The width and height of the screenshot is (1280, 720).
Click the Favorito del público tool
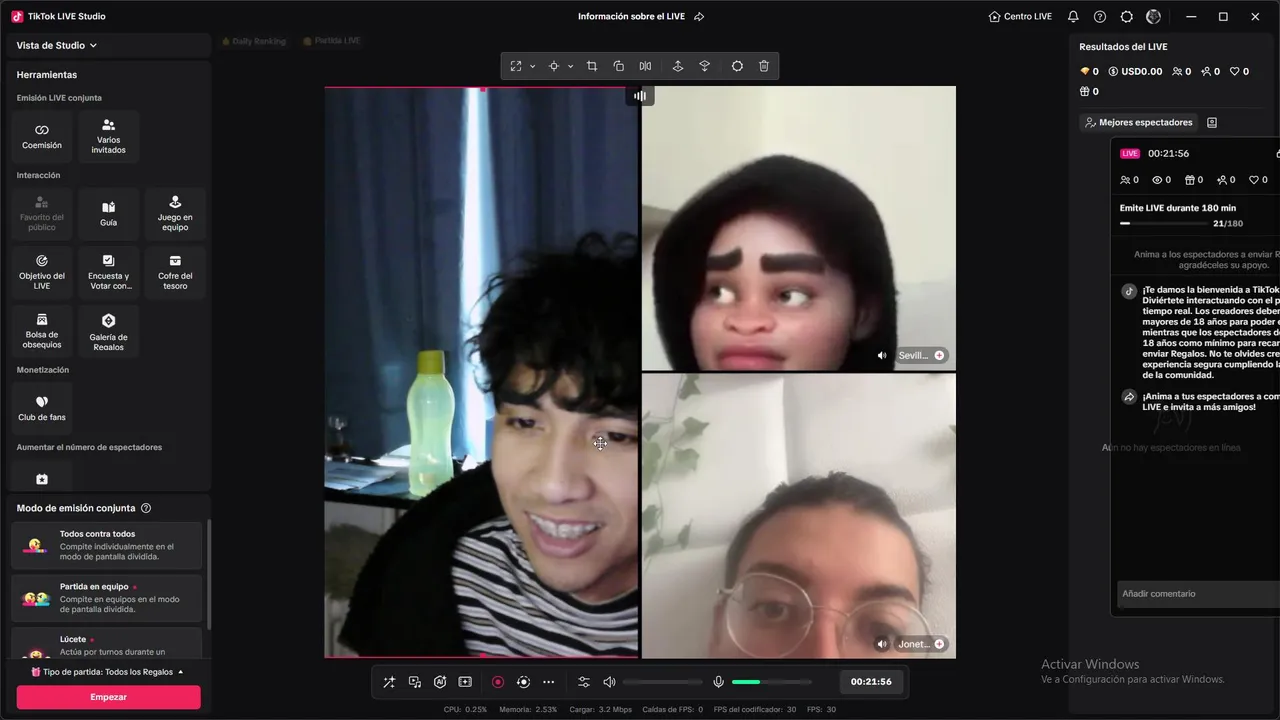coord(42,214)
